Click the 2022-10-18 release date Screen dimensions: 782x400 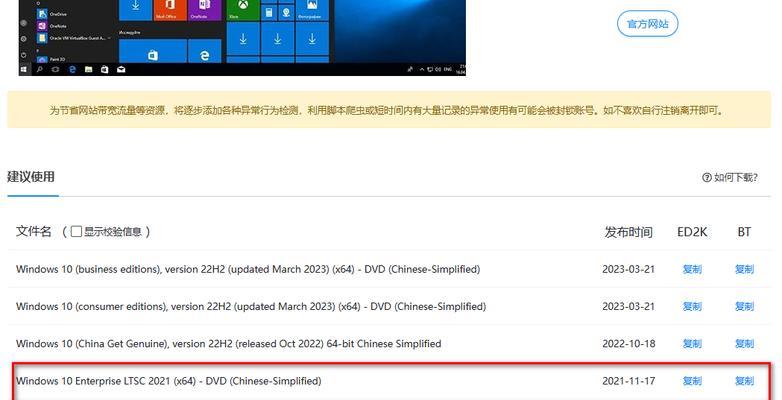(628, 344)
